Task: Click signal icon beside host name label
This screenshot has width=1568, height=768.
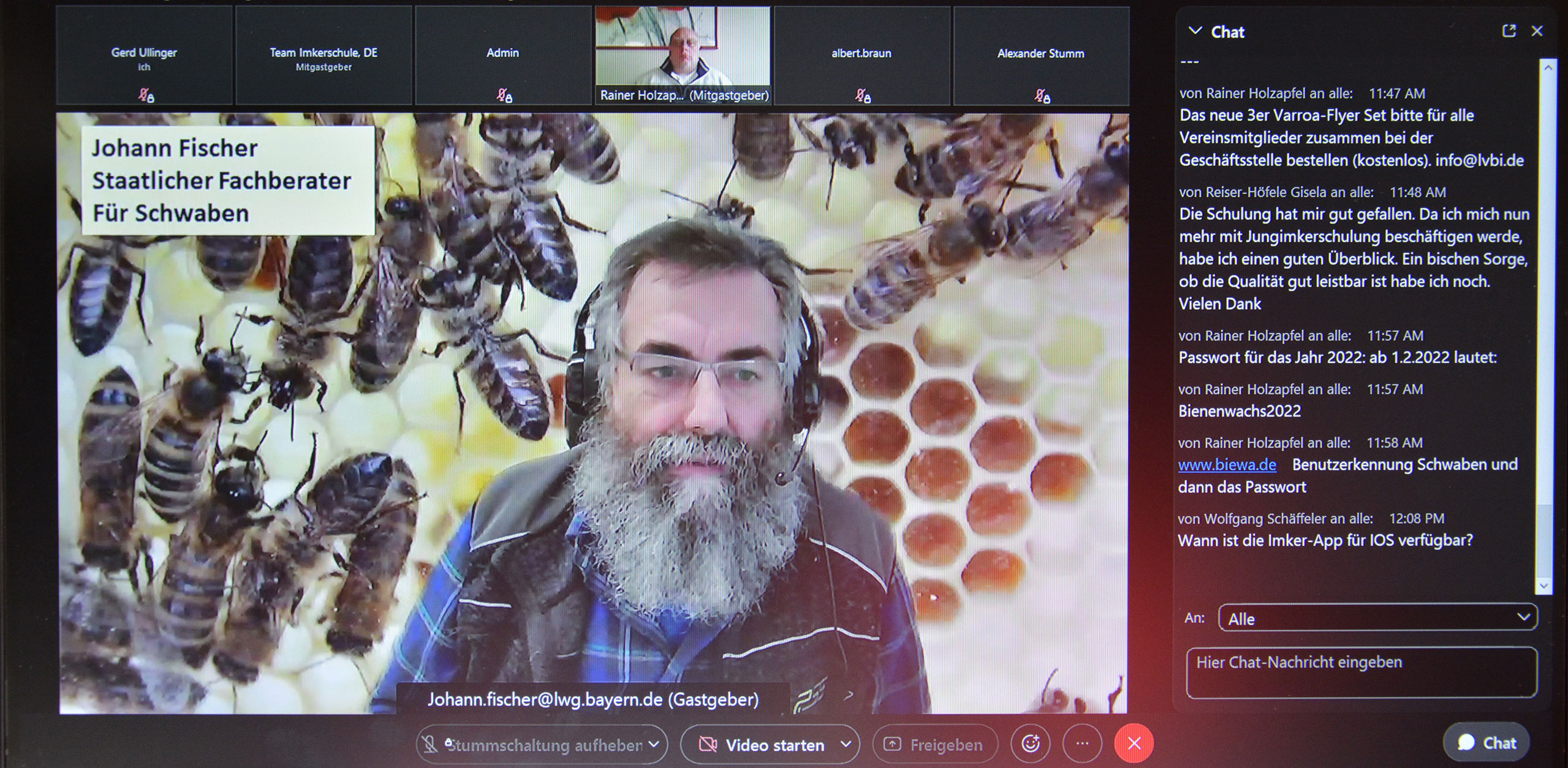Action: (x=810, y=698)
